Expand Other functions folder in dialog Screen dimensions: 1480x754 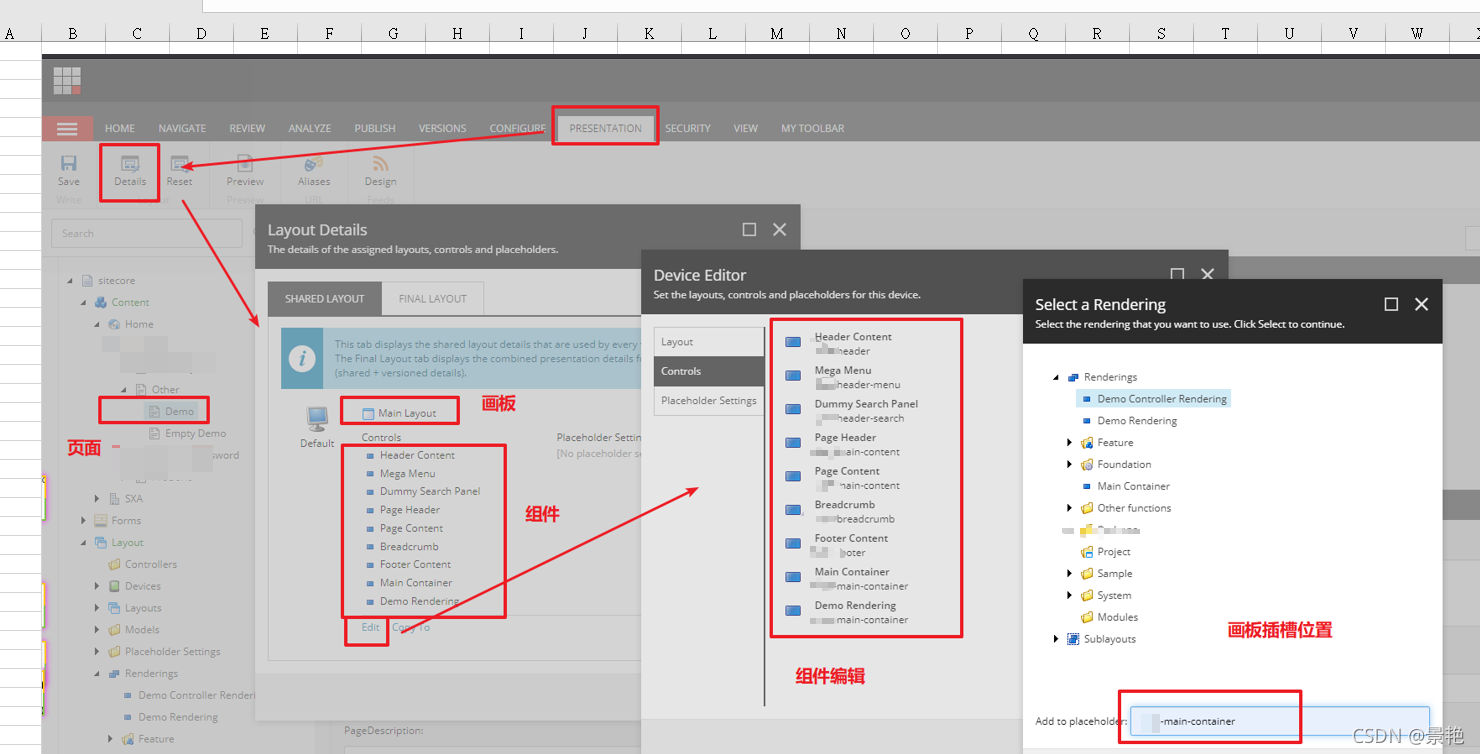1070,508
